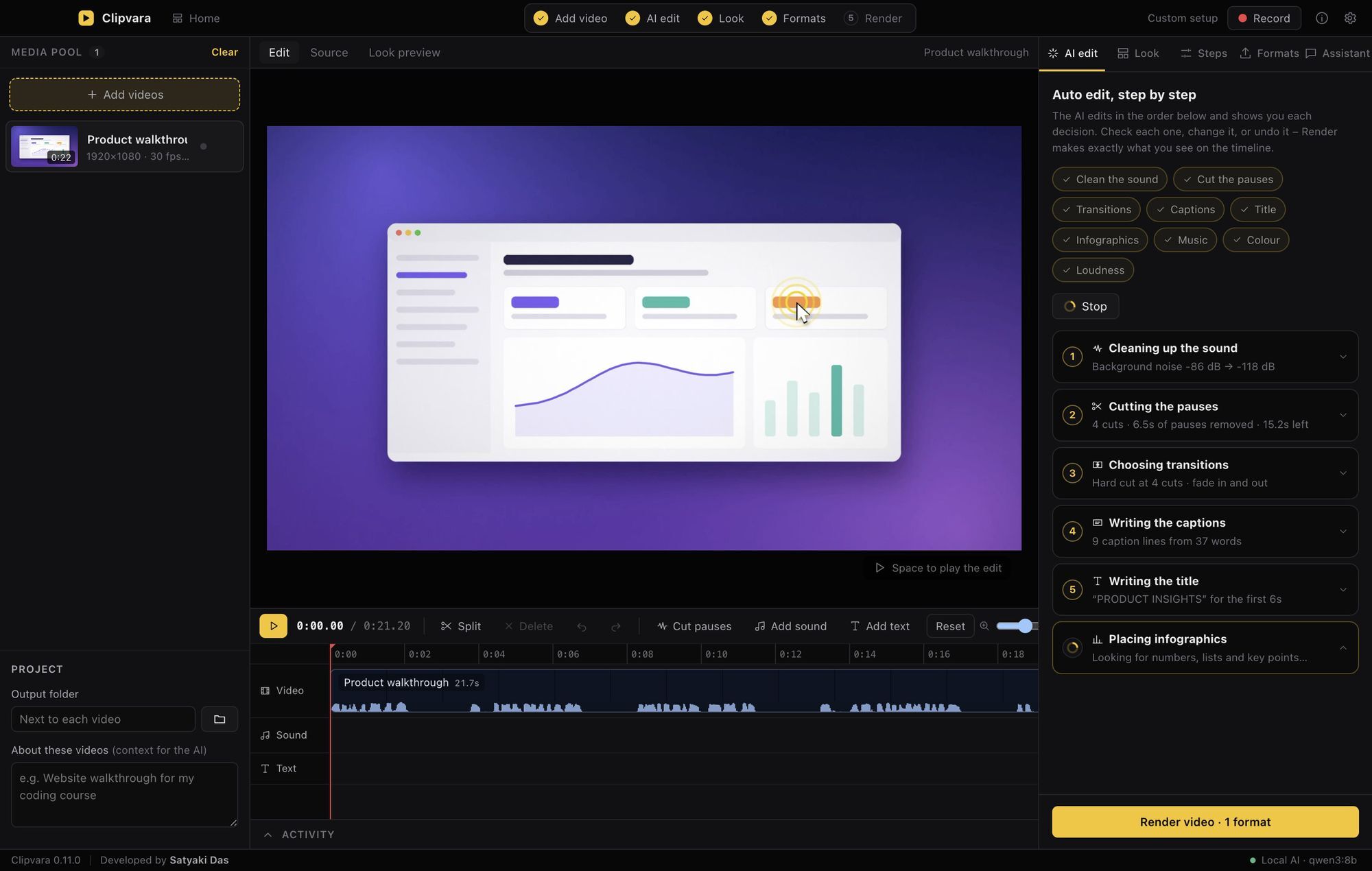The image size is (1372, 871).
Task: Click the zoom magnifier icon by timeline slider
Action: click(x=984, y=625)
